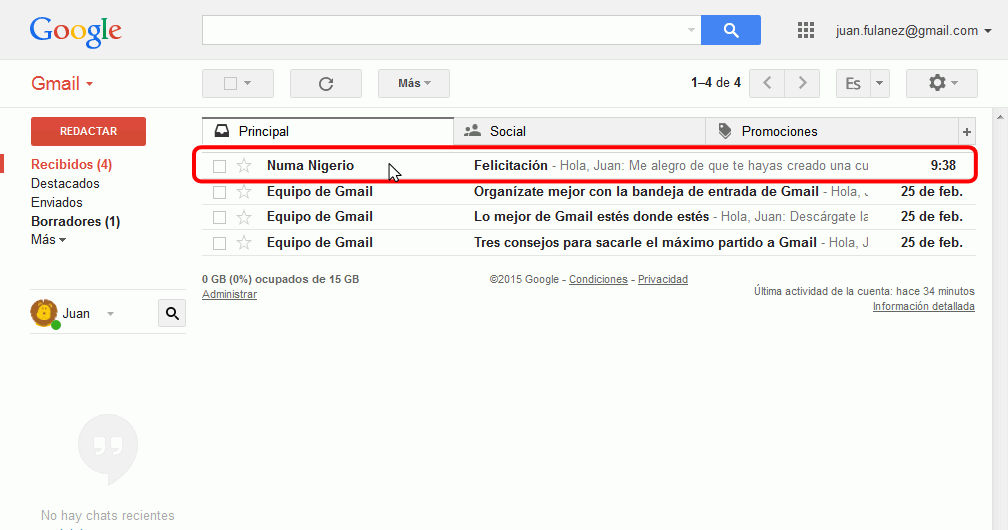The image size is (1008, 530).
Task: Switch to the Principal tab
Action: 328,131
